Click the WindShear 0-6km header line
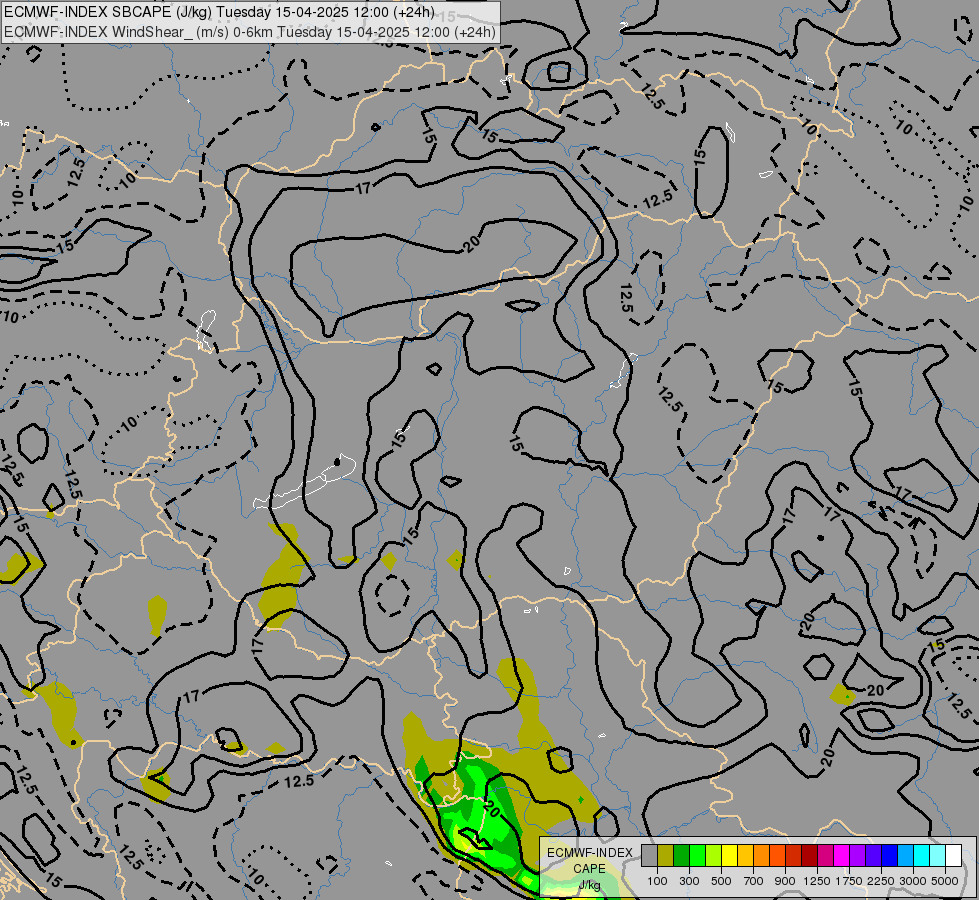Image resolution: width=979 pixels, height=900 pixels. [x=250, y=32]
